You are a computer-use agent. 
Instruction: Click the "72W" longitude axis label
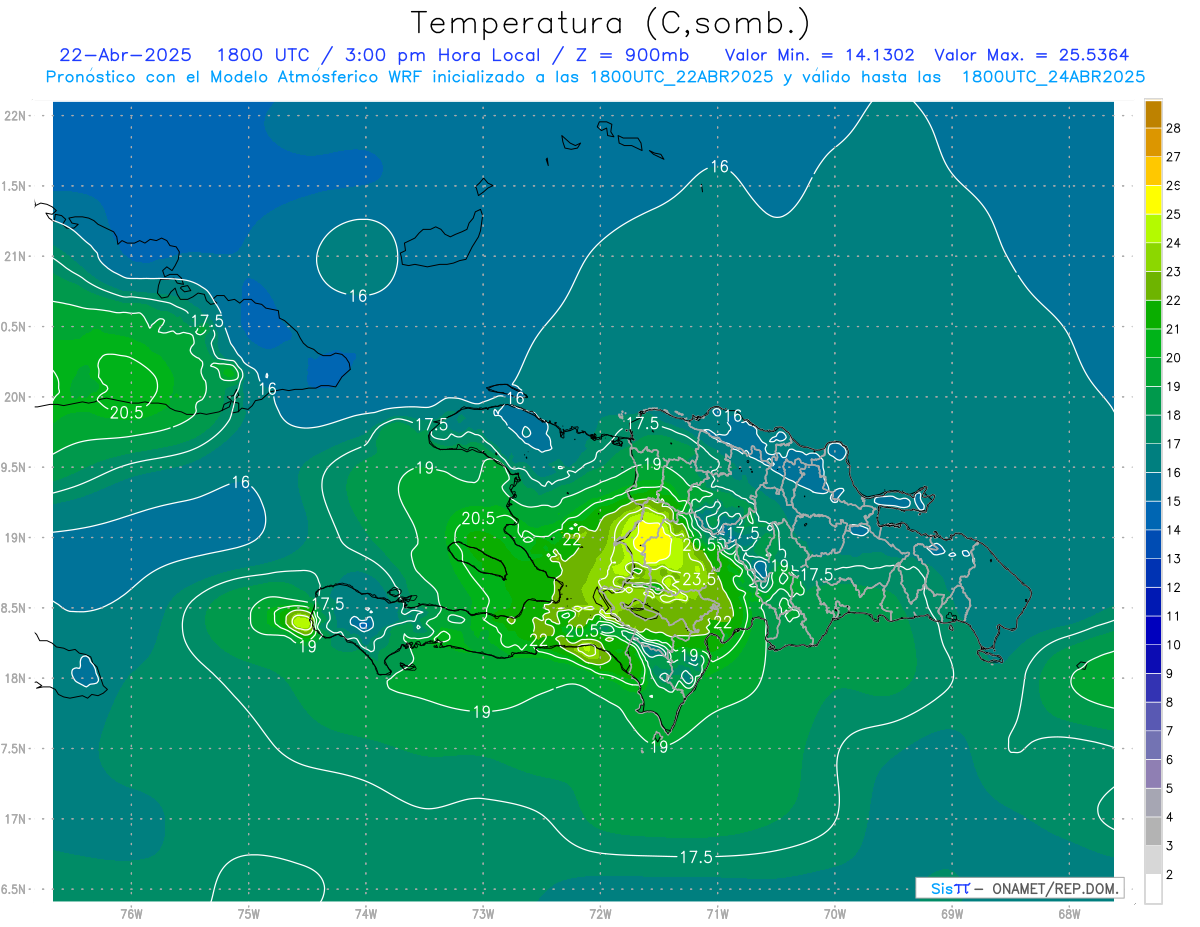pos(600,914)
